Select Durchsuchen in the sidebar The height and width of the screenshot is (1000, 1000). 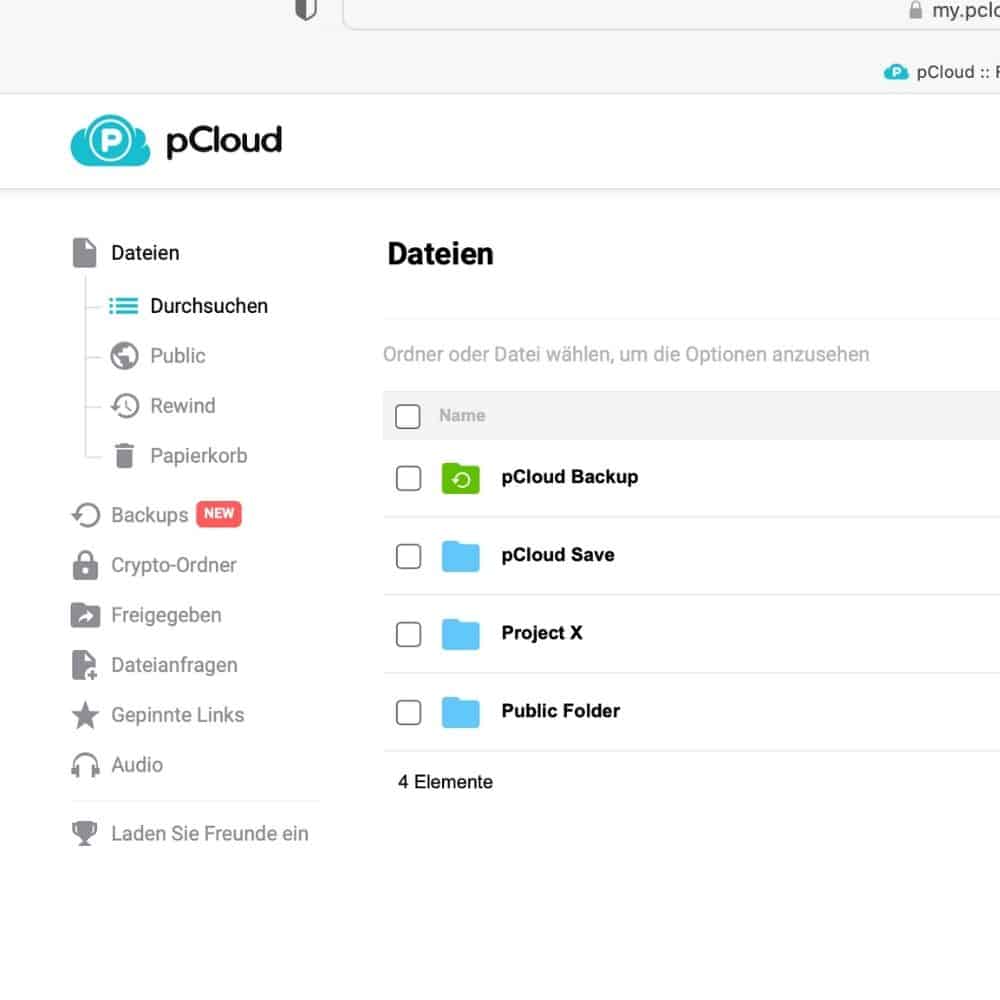click(x=209, y=306)
